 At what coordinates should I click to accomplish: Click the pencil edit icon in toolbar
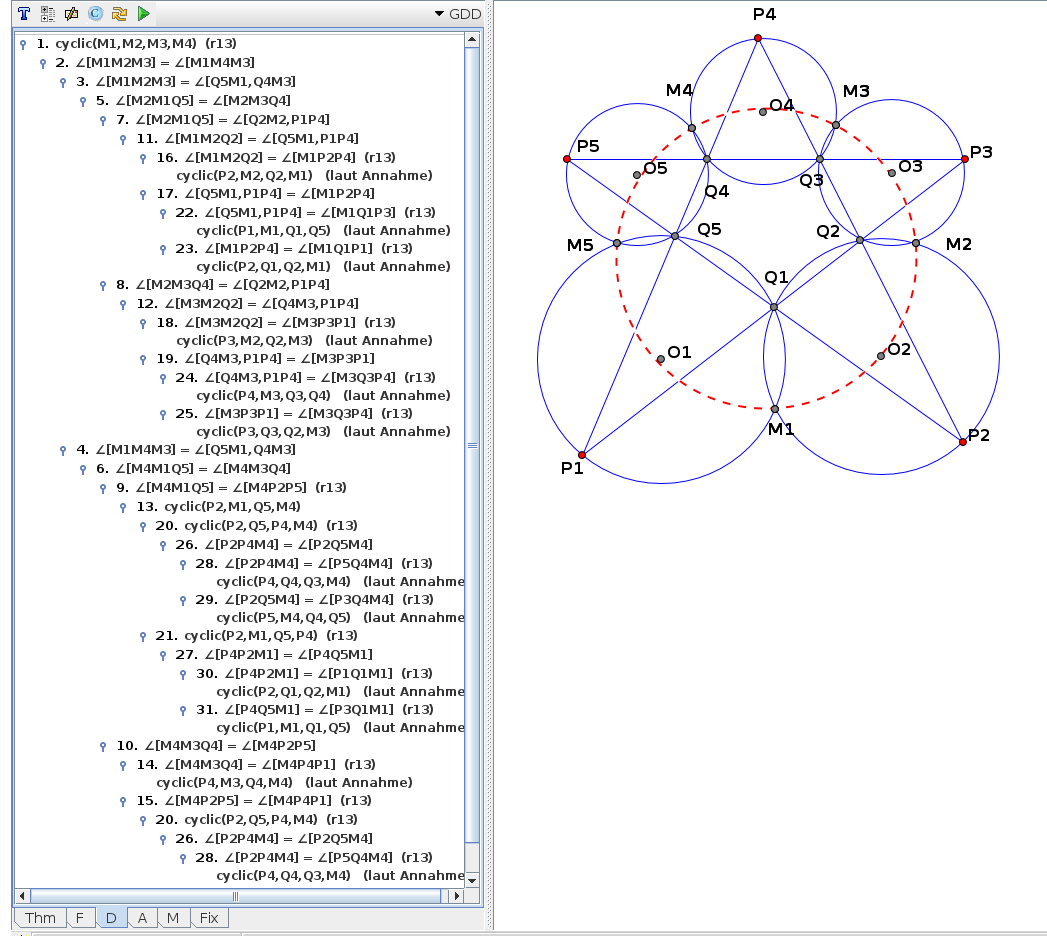[71, 14]
